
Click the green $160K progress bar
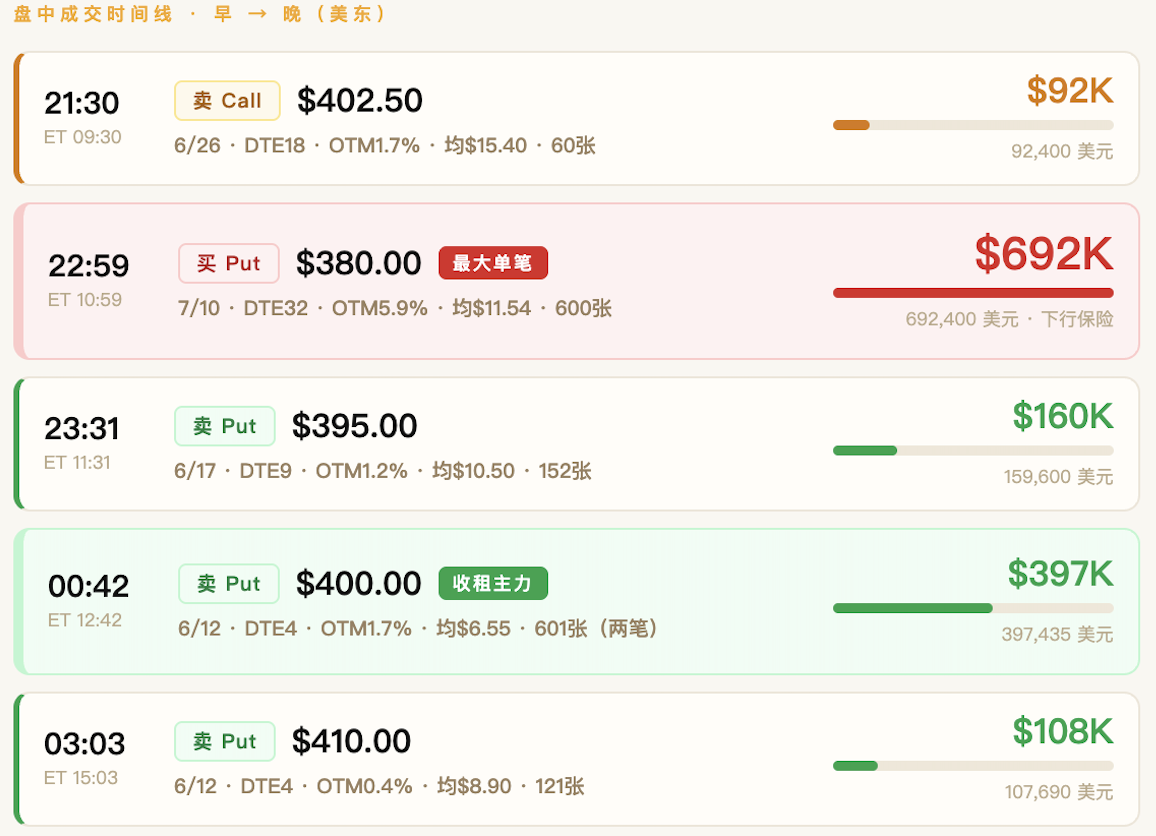click(973, 450)
